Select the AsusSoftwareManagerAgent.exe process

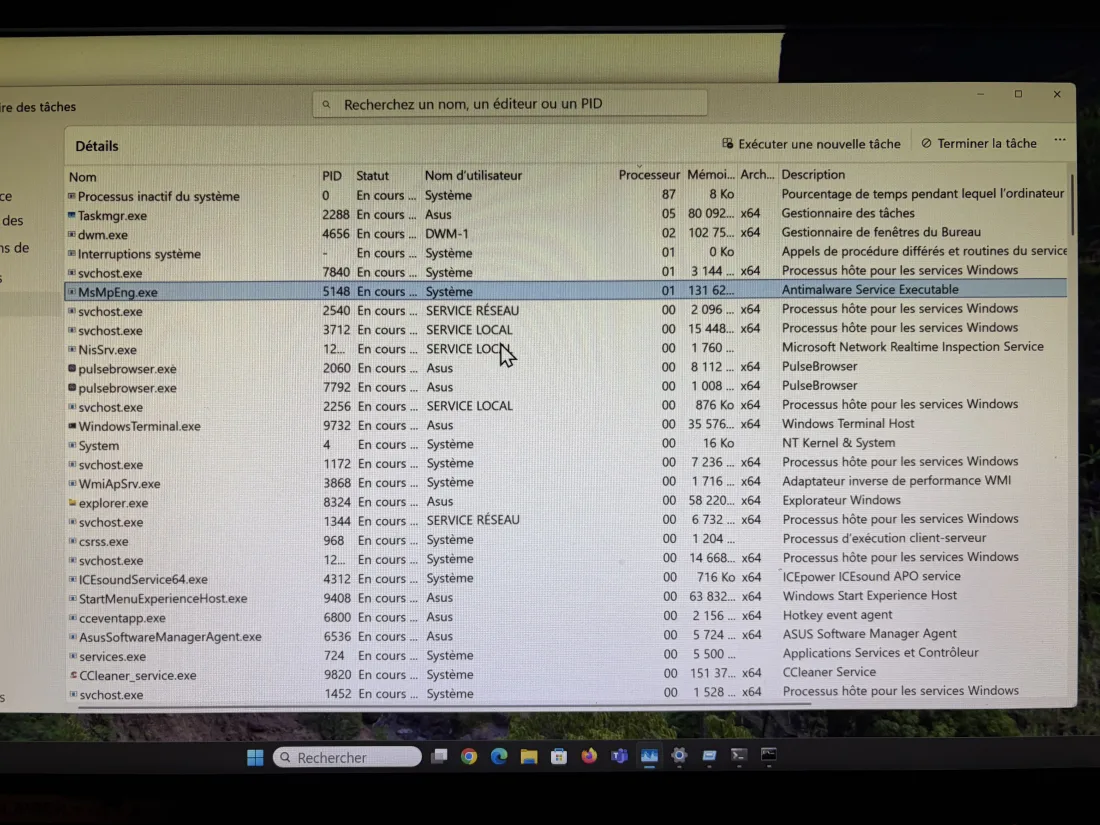565,636
